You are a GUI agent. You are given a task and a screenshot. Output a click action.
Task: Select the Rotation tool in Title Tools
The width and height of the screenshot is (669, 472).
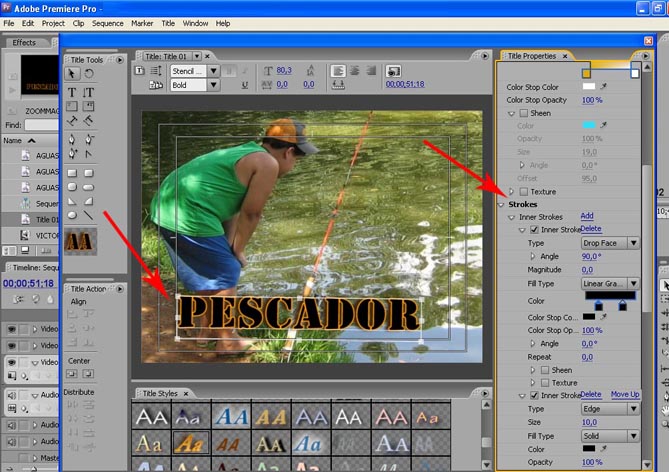88,73
